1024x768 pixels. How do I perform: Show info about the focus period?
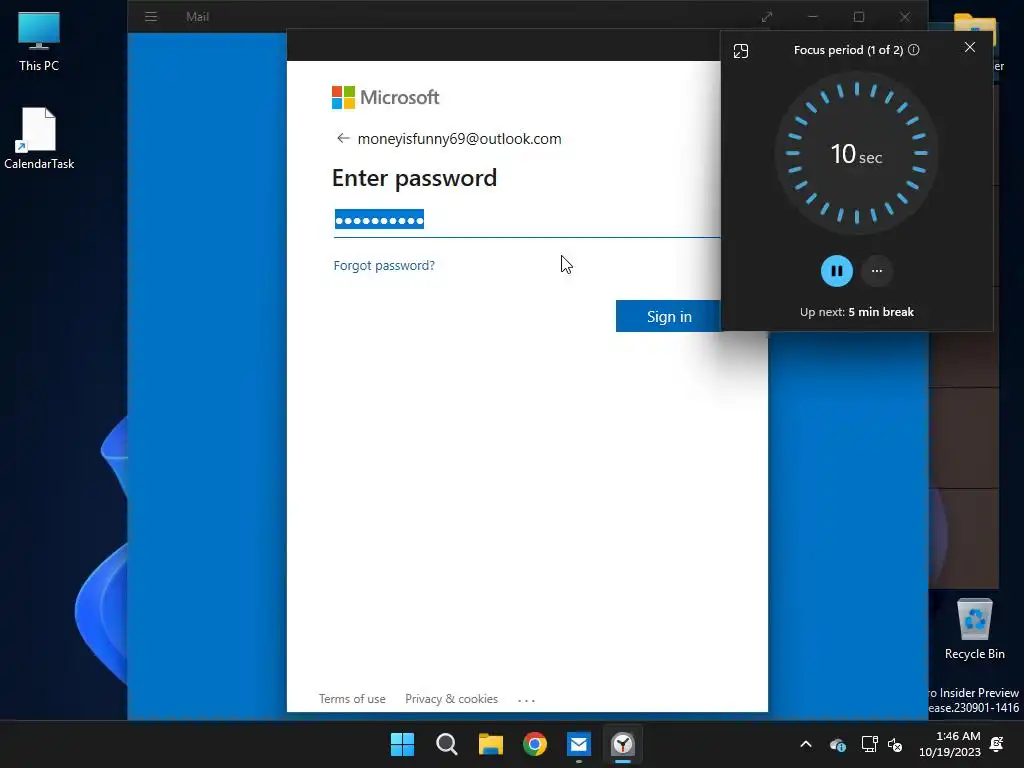coord(914,50)
